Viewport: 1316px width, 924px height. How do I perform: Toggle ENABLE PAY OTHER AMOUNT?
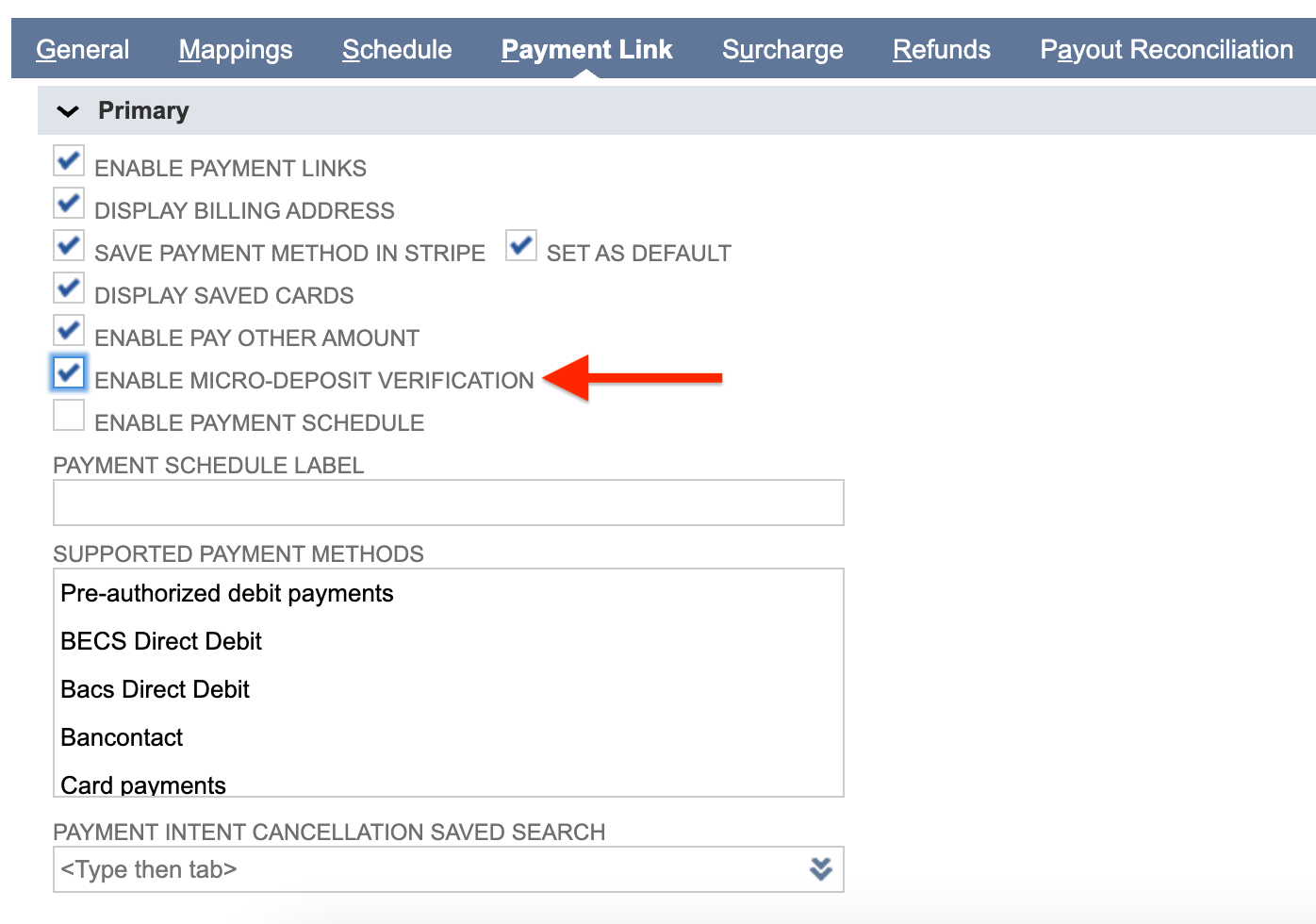pos(68,330)
